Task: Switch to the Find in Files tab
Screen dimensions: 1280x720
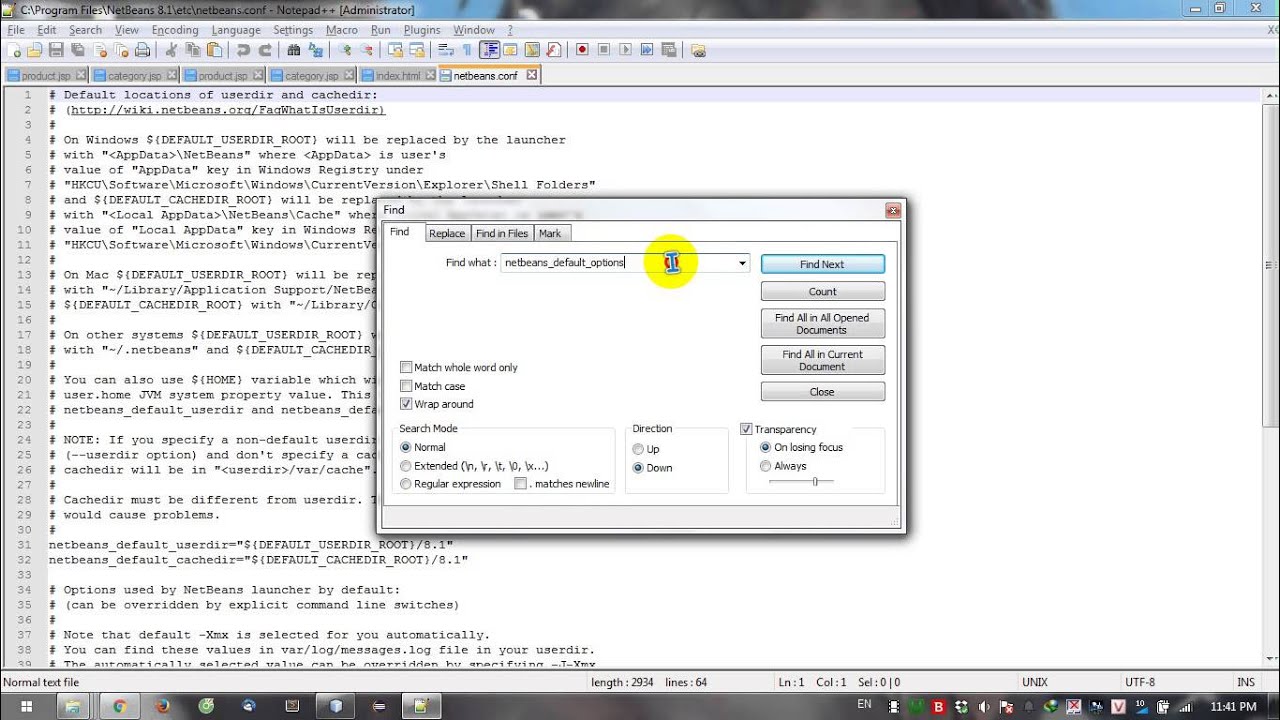Action: click(x=502, y=233)
